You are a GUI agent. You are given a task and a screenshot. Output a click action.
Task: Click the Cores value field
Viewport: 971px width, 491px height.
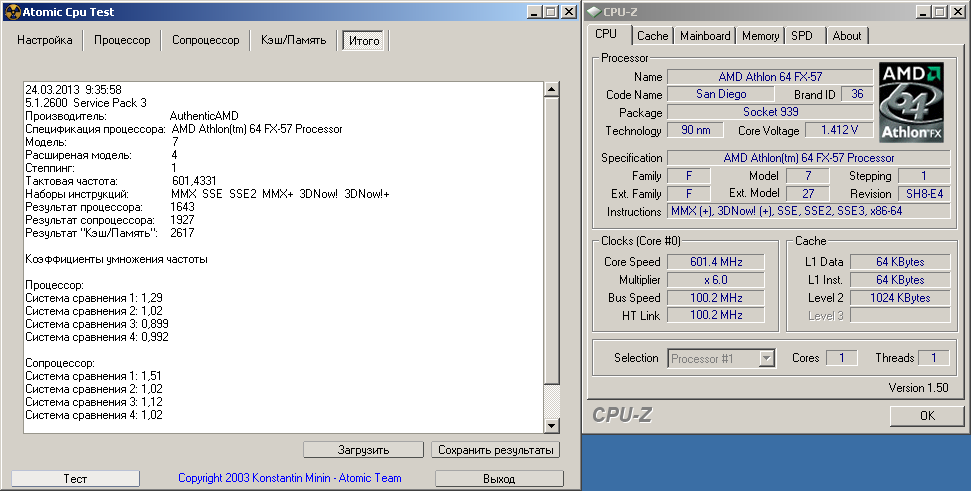842,358
